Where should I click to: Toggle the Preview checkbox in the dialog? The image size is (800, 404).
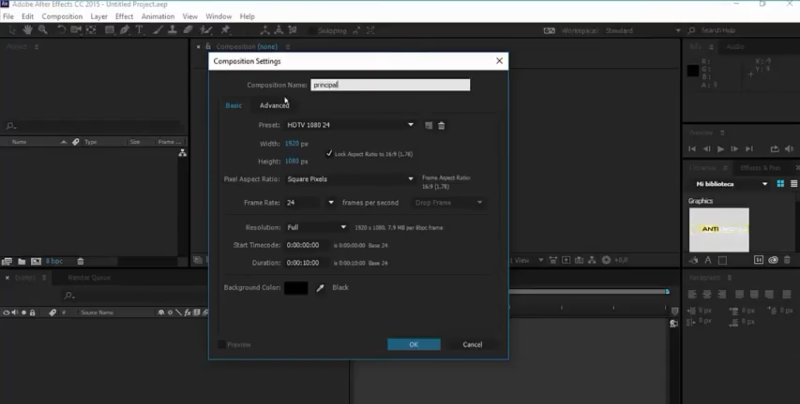tap(221, 345)
